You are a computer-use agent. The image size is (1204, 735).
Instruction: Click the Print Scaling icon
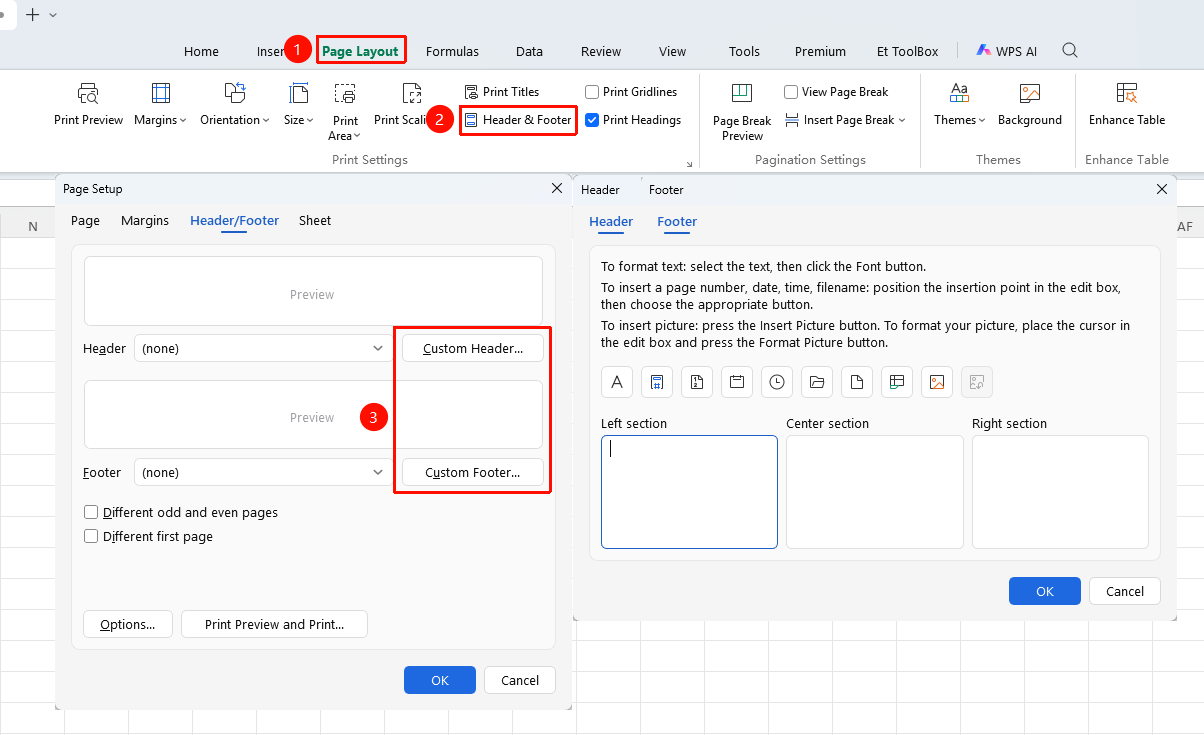click(411, 94)
